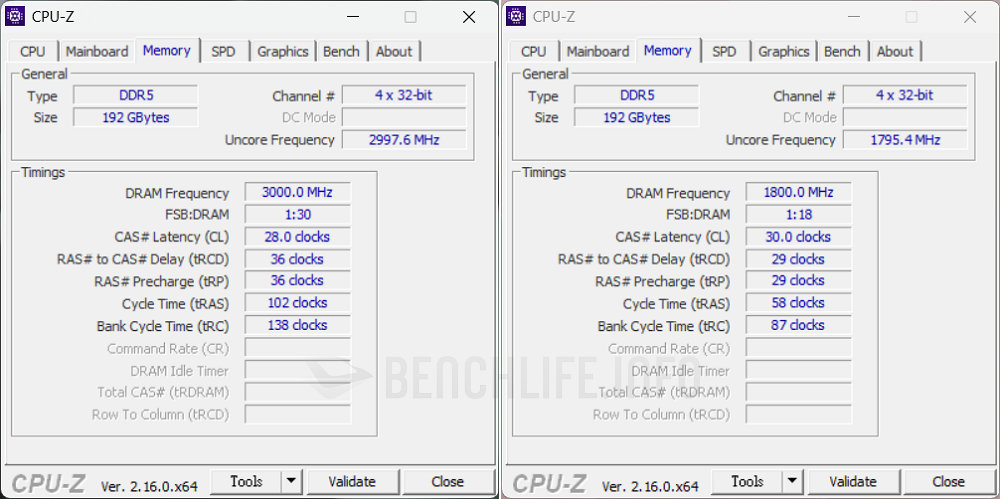Screen dimensions: 1000x499
Task: Click the Tools button in left window
Action: click(x=246, y=482)
